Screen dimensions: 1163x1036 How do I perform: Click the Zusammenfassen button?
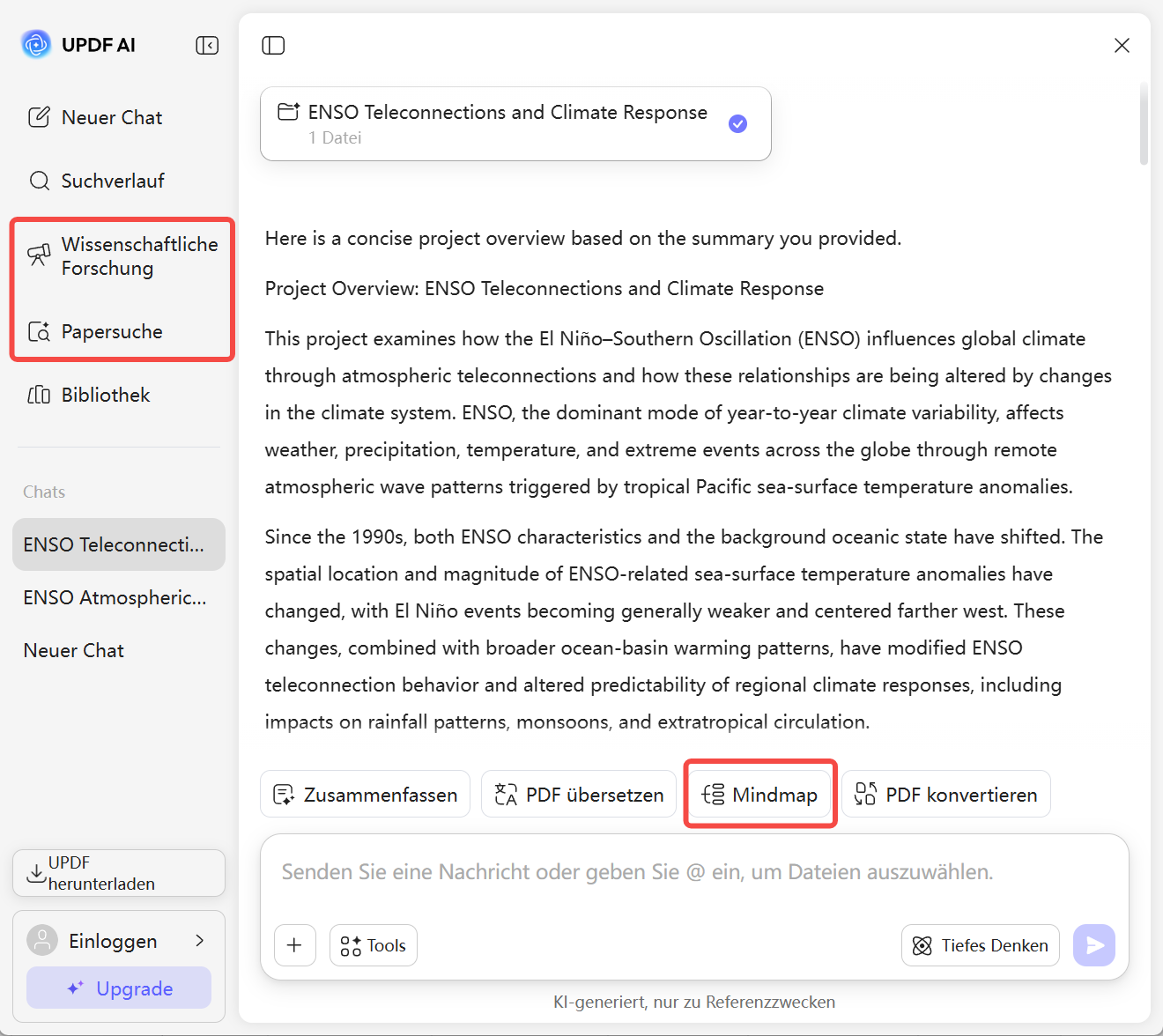[365, 795]
